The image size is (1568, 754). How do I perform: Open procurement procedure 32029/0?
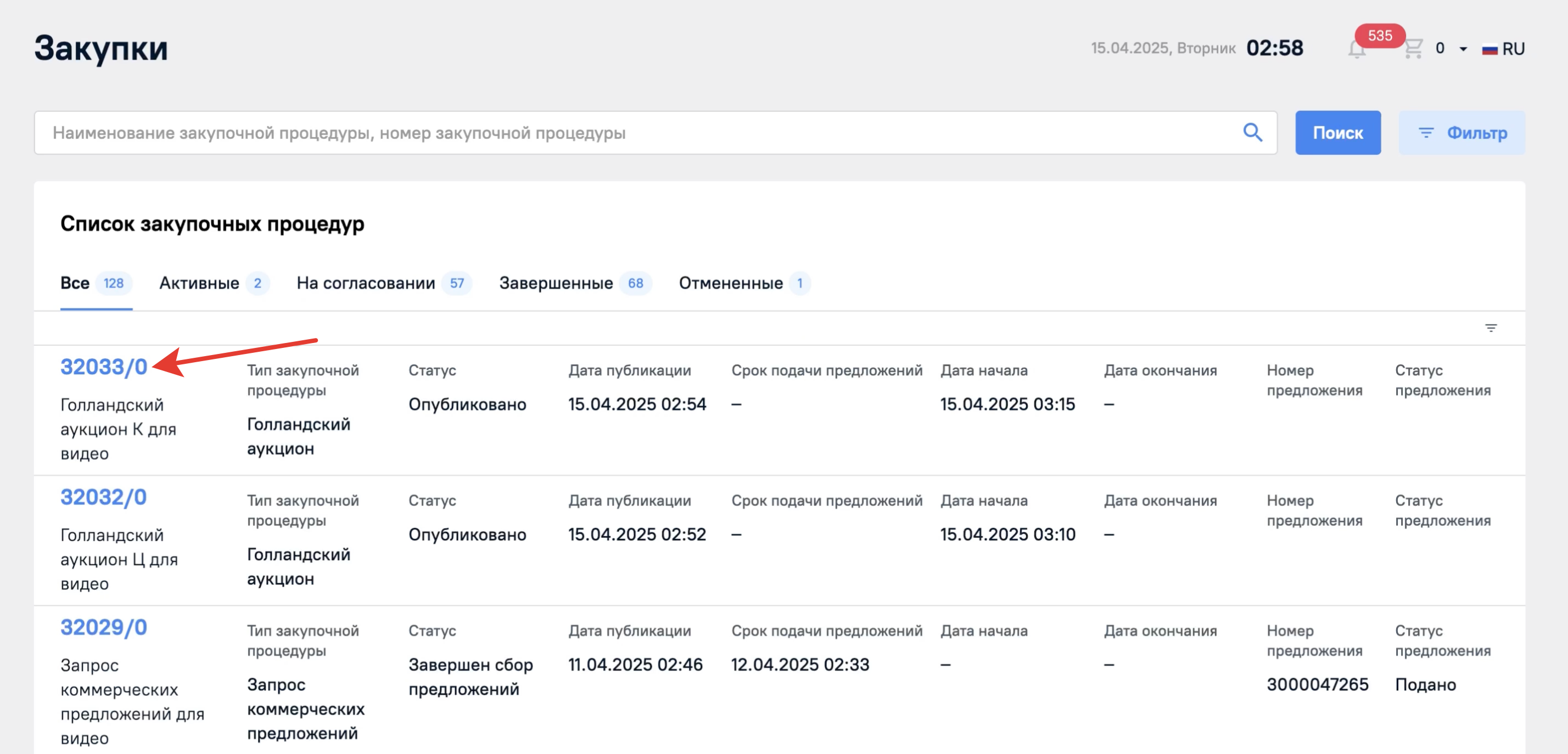(103, 627)
